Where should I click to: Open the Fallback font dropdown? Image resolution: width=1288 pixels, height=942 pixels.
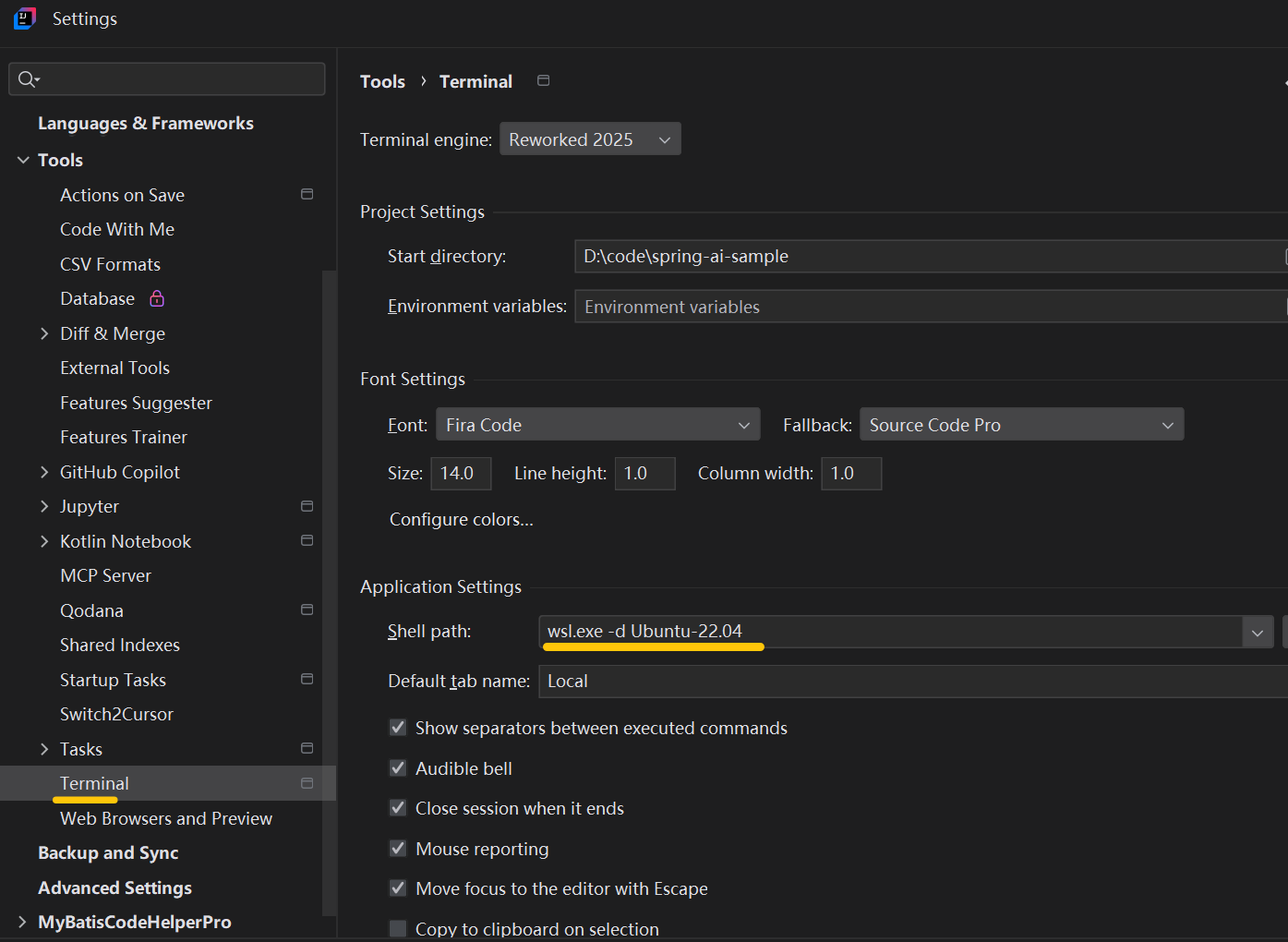tap(1022, 425)
